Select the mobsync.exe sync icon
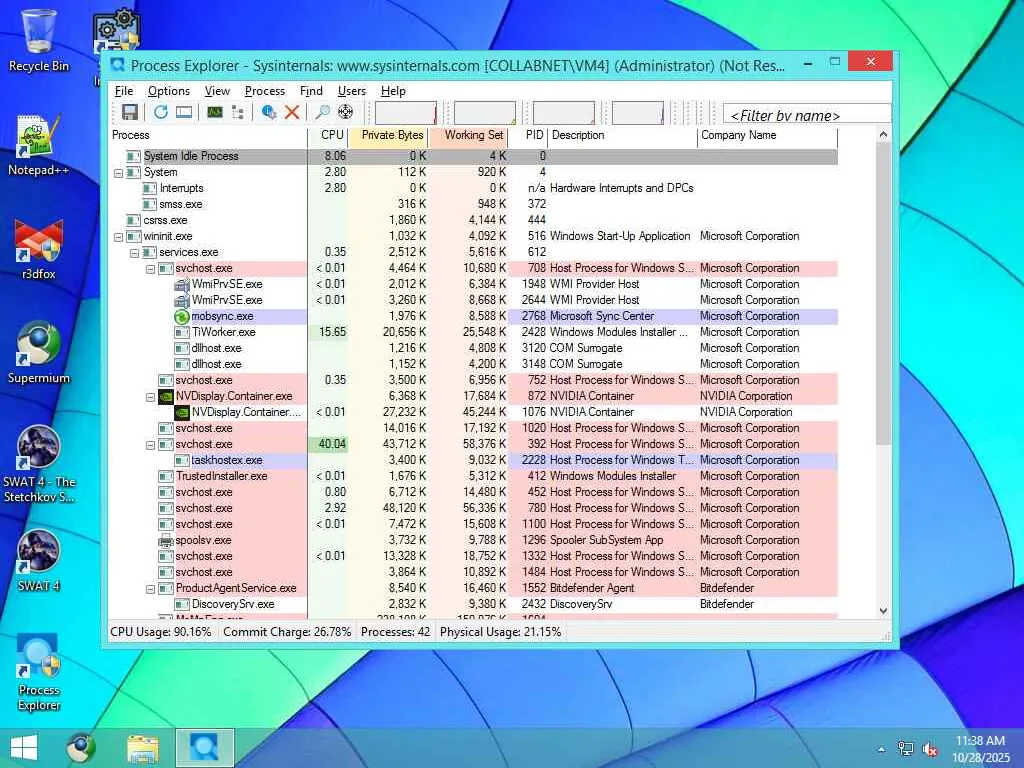The height and width of the screenshot is (768, 1024). click(x=182, y=316)
